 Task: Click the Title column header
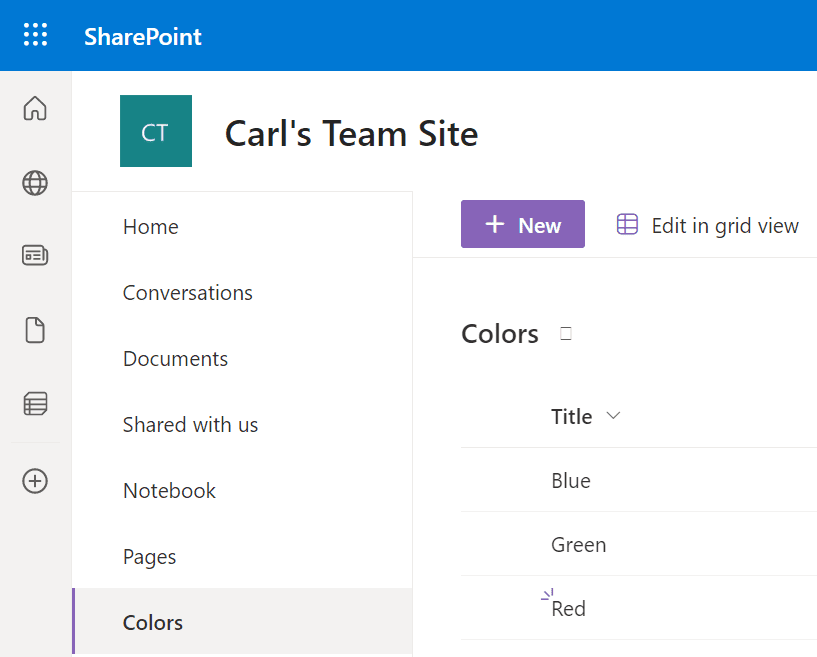[572, 416]
